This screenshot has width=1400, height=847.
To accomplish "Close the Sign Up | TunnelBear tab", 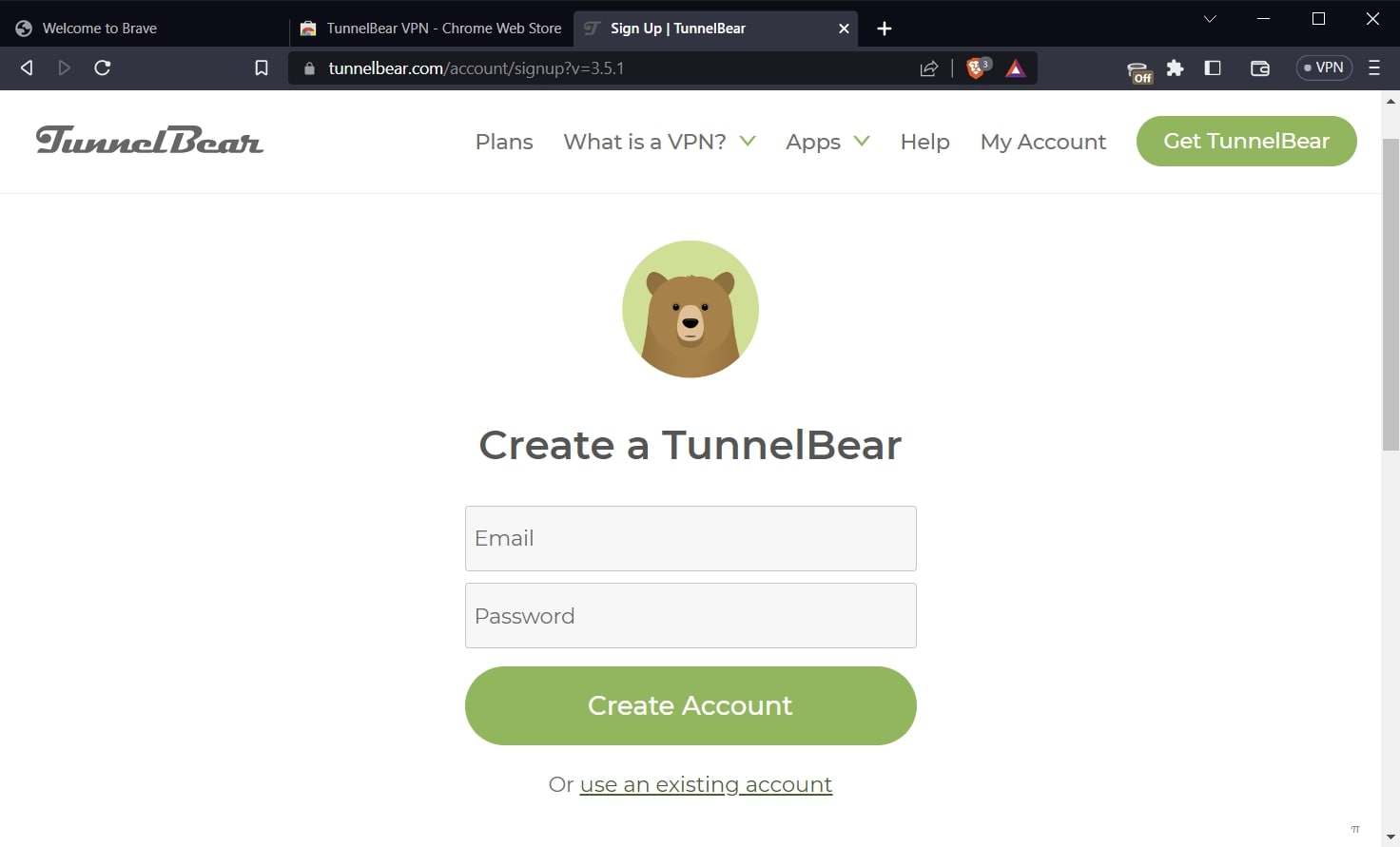I will pos(844,29).
